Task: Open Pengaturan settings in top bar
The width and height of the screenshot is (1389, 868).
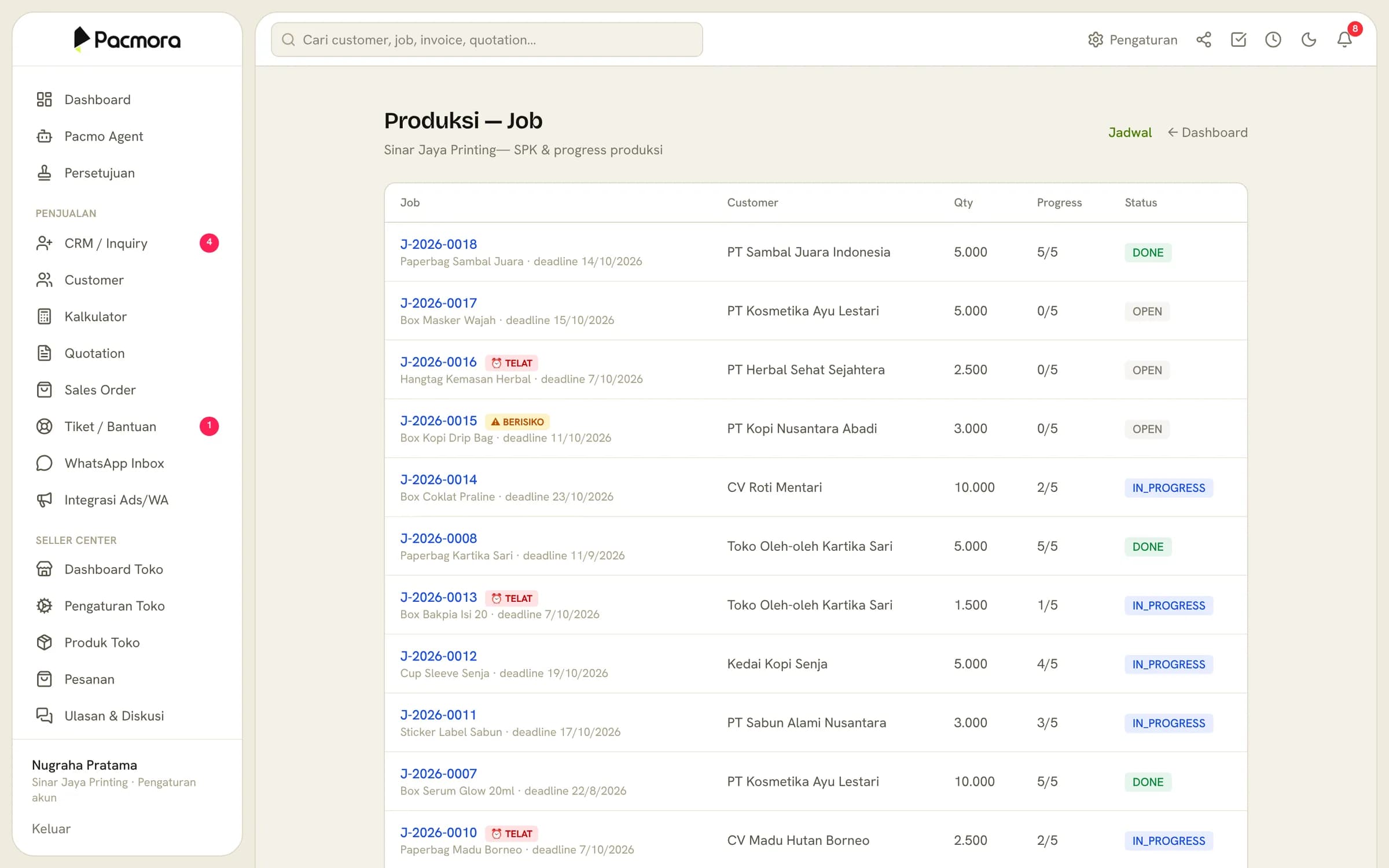Action: click(1133, 39)
